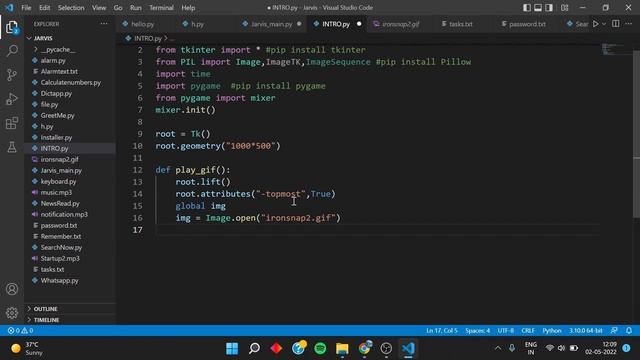640x360 pixels.
Task: Open alarm.py in the explorer
Action: (53, 60)
